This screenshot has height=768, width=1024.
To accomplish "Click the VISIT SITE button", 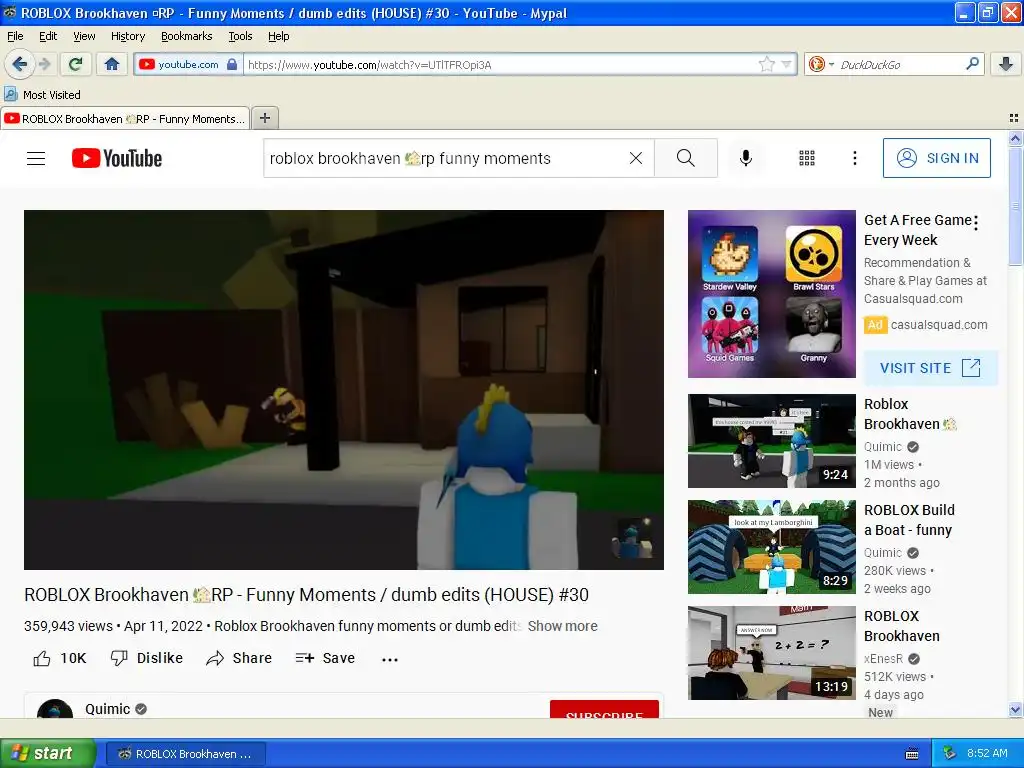I will point(930,368).
